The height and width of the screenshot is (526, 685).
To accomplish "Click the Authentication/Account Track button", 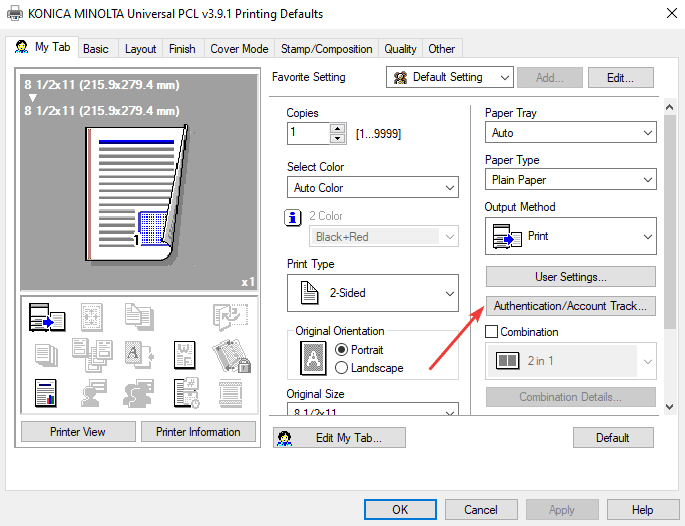I will 570,305.
